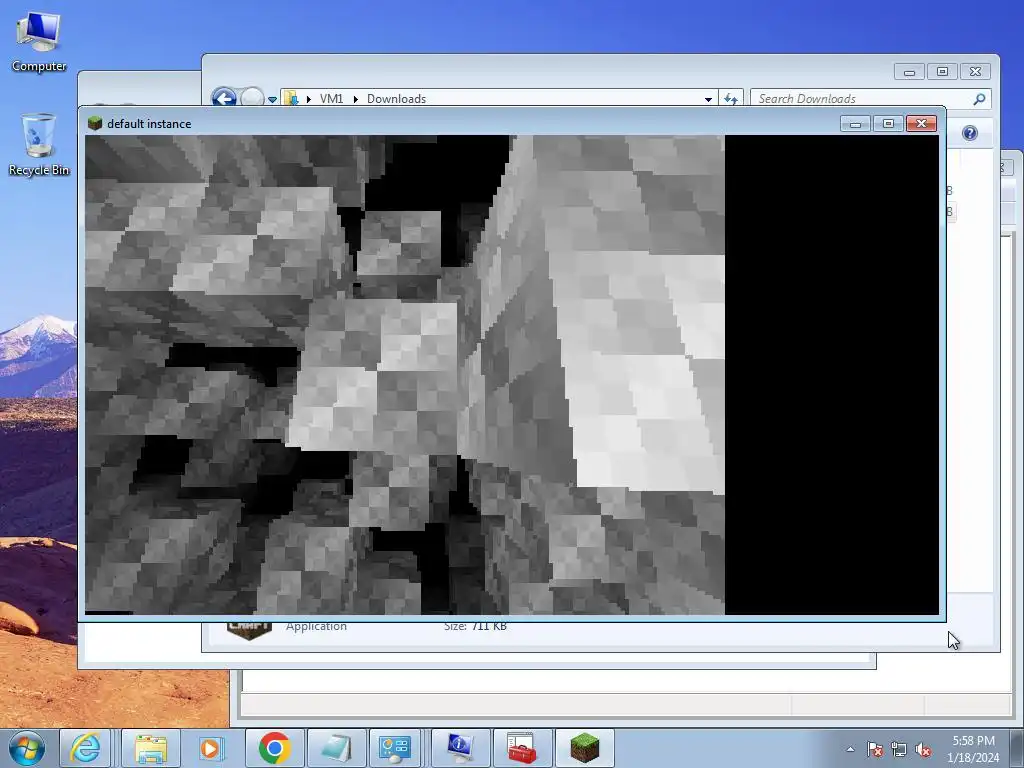1024x768 pixels.
Task: Expand the address bar history dropdown
Action: coord(708,99)
